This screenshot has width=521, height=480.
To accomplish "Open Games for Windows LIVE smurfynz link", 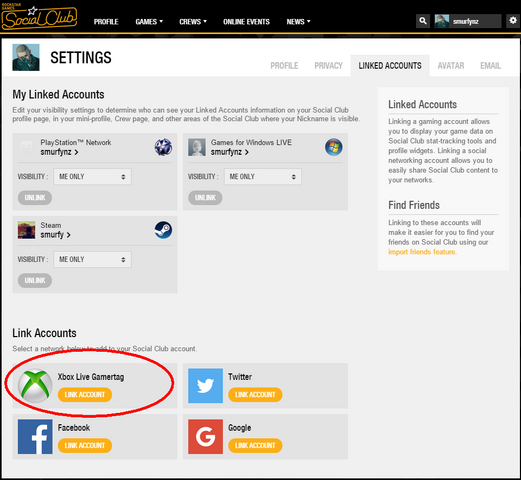I will 230,152.
